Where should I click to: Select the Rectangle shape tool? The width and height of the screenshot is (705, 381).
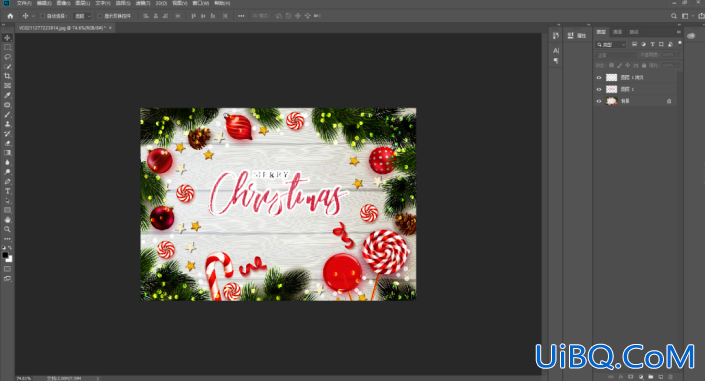[x=7, y=210]
